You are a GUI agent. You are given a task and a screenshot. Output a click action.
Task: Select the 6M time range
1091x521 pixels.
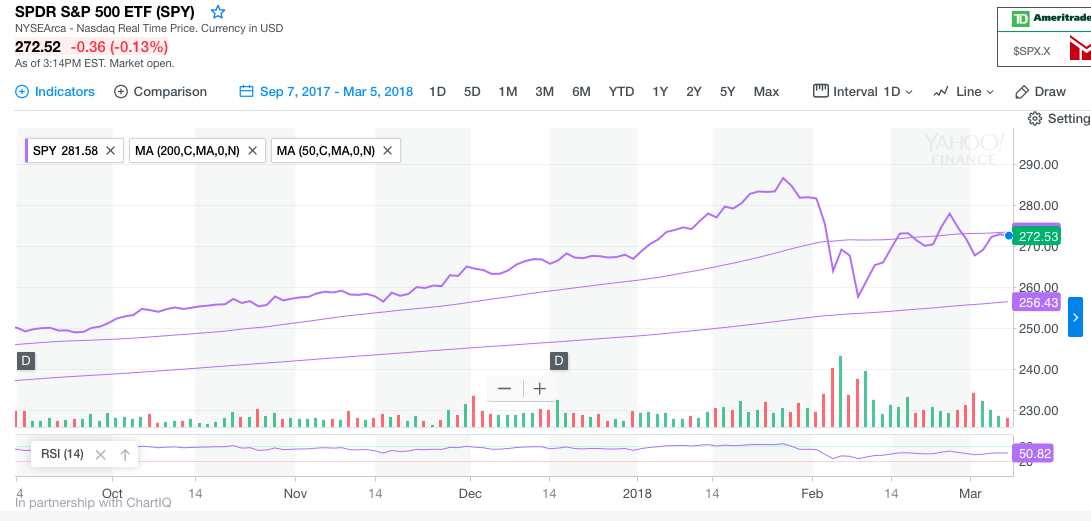tap(581, 91)
